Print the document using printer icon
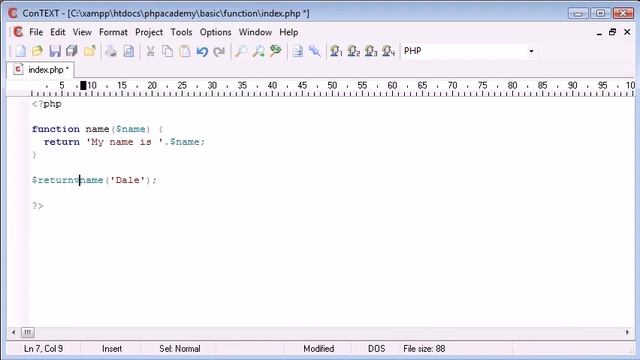The height and width of the screenshot is (360, 640). click(111, 51)
